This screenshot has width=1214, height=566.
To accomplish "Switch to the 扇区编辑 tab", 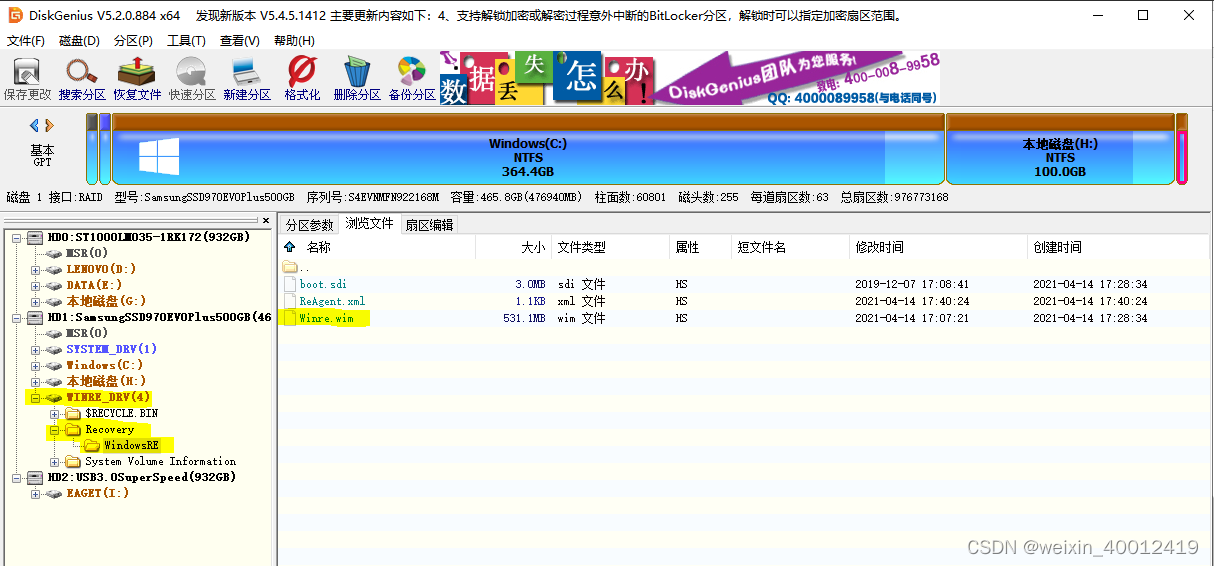I will (429, 225).
